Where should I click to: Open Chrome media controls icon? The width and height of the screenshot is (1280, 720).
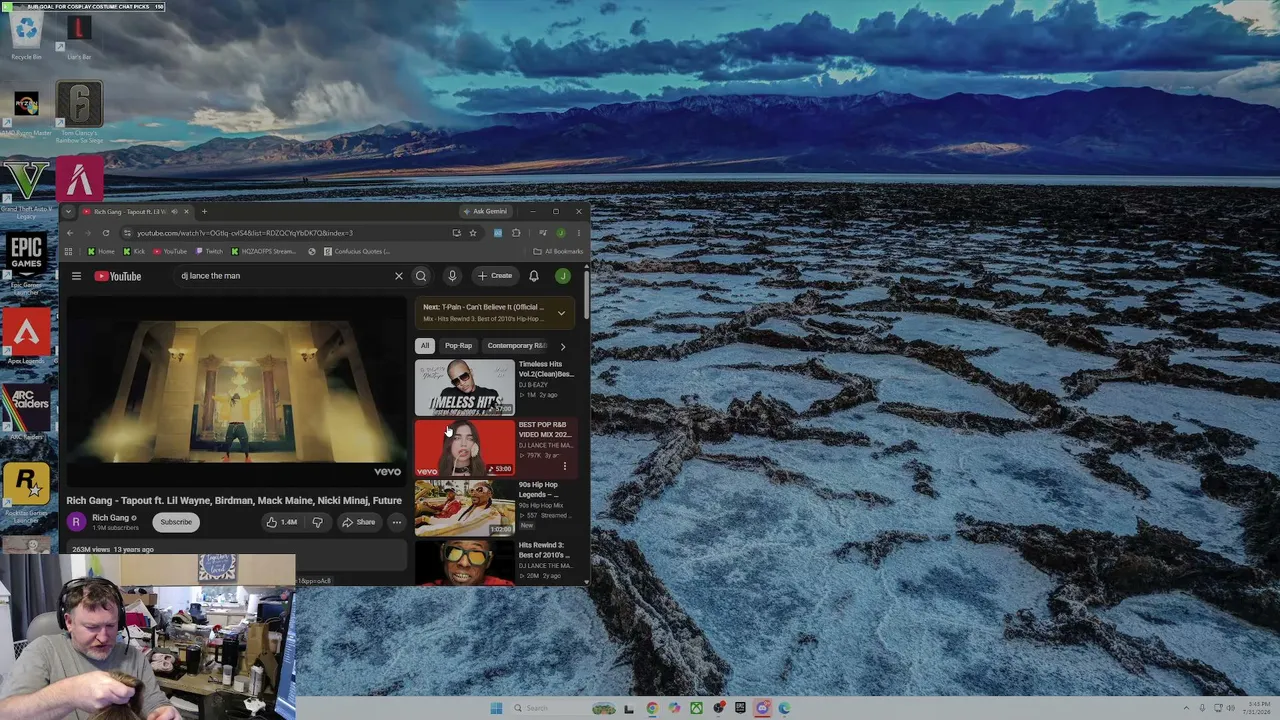tap(542, 233)
